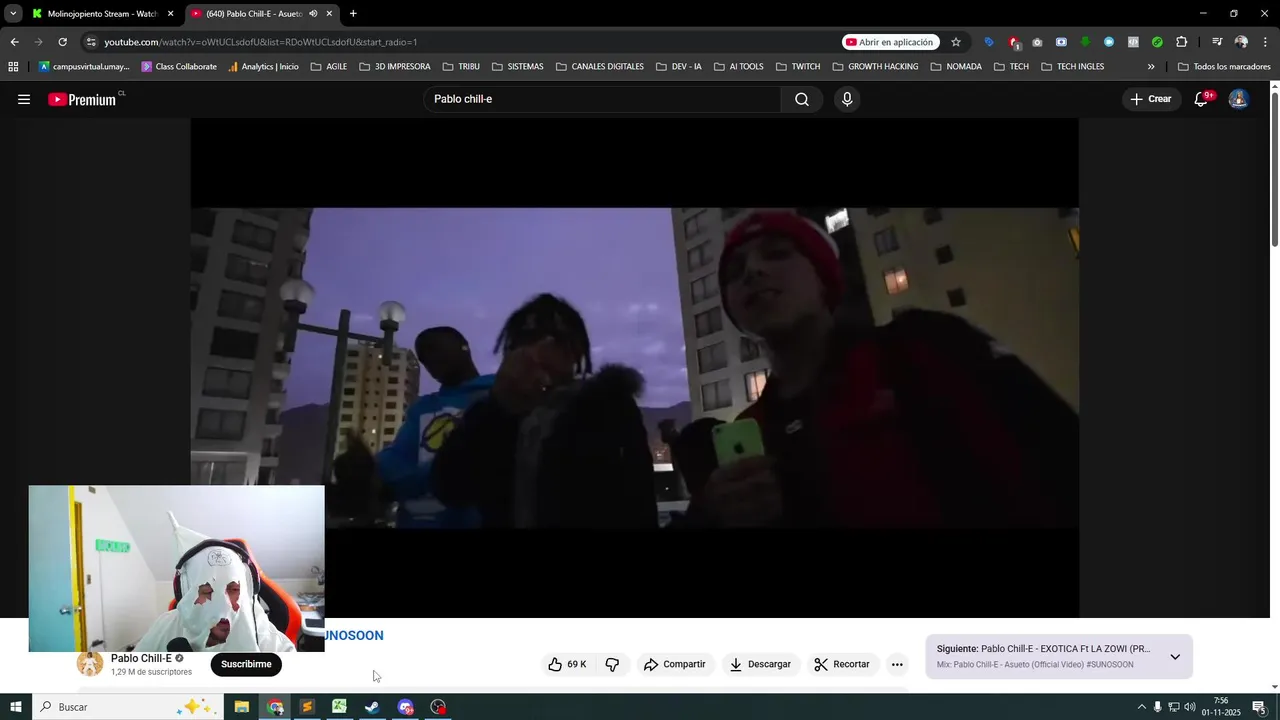The height and width of the screenshot is (720, 1280).
Task: Open the Windows notification center
Action: pos(1259,707)
